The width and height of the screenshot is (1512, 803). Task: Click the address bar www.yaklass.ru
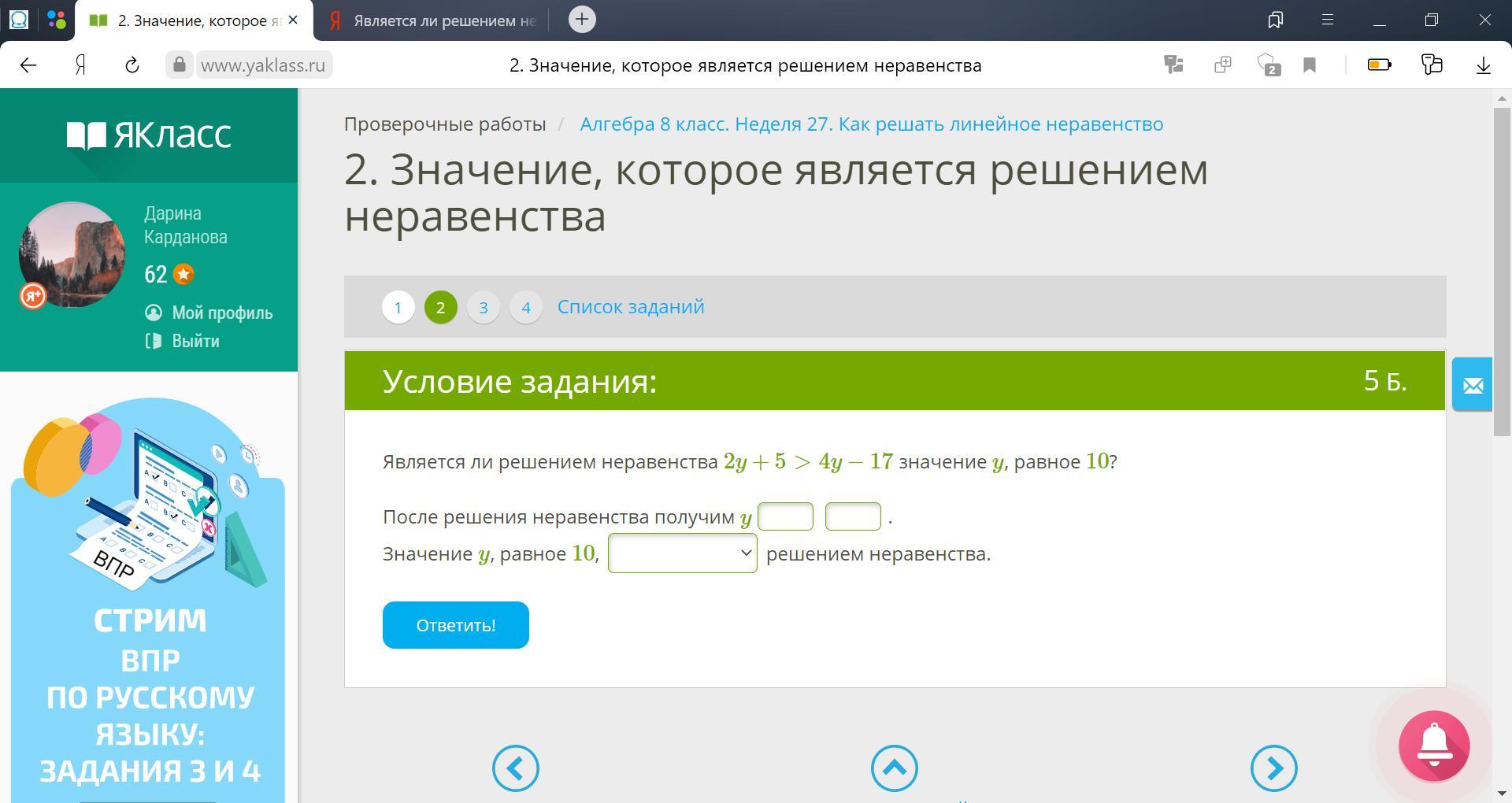[x=263, y=65]
